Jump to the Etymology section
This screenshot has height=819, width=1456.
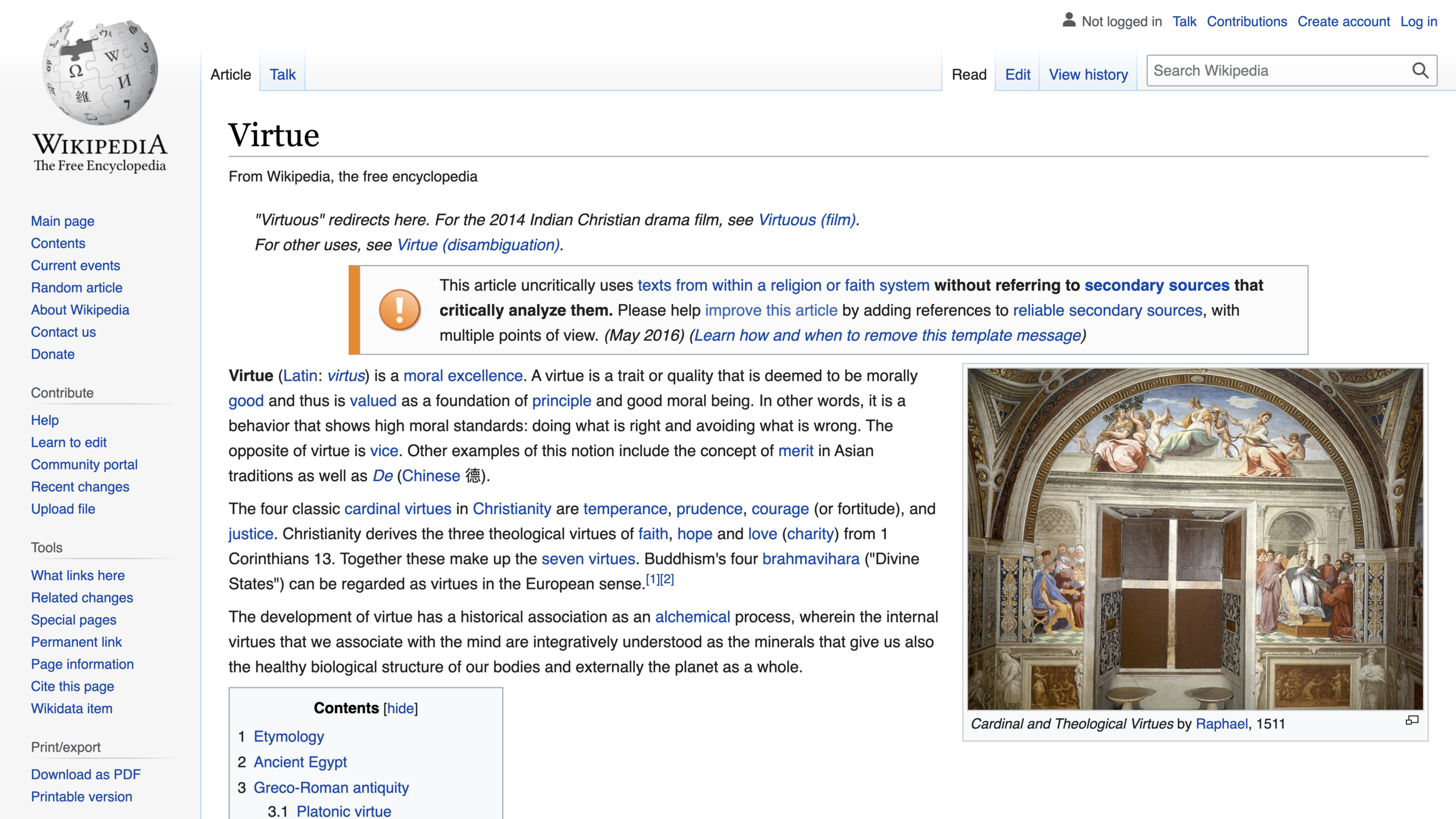pyautogui.click(x=289, y=736)
